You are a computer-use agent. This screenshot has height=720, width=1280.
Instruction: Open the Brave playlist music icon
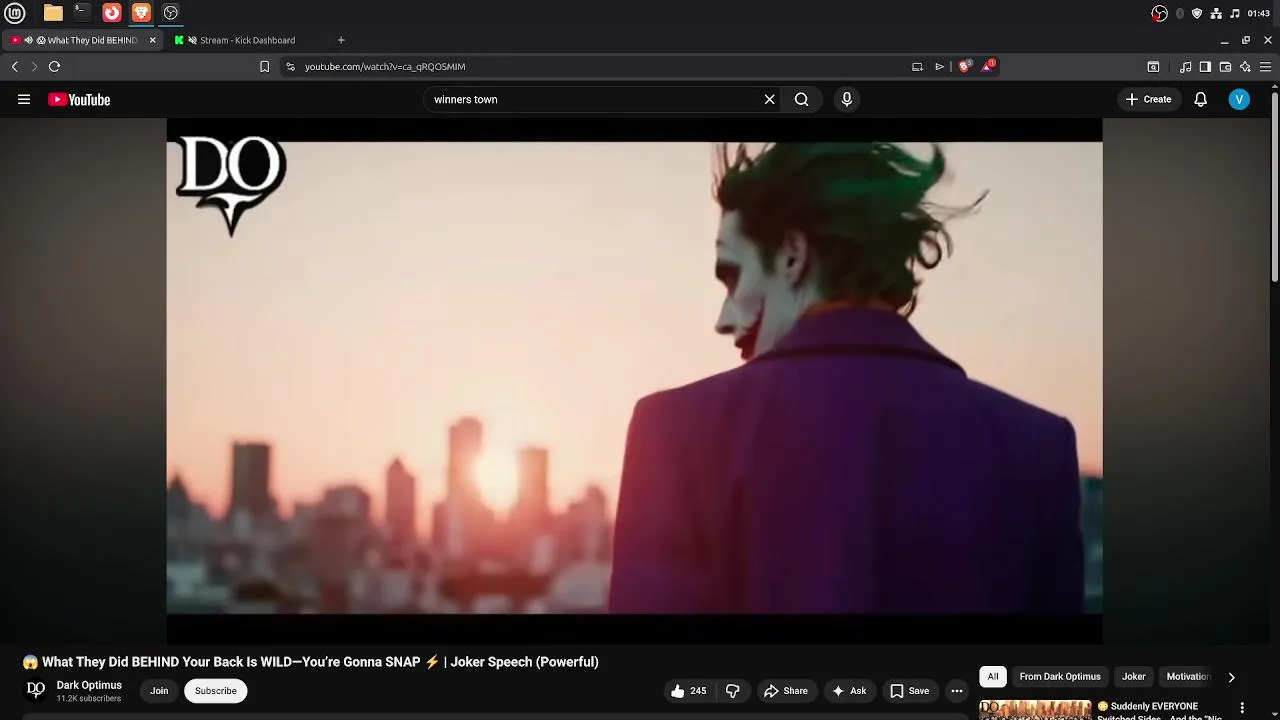1185,66
